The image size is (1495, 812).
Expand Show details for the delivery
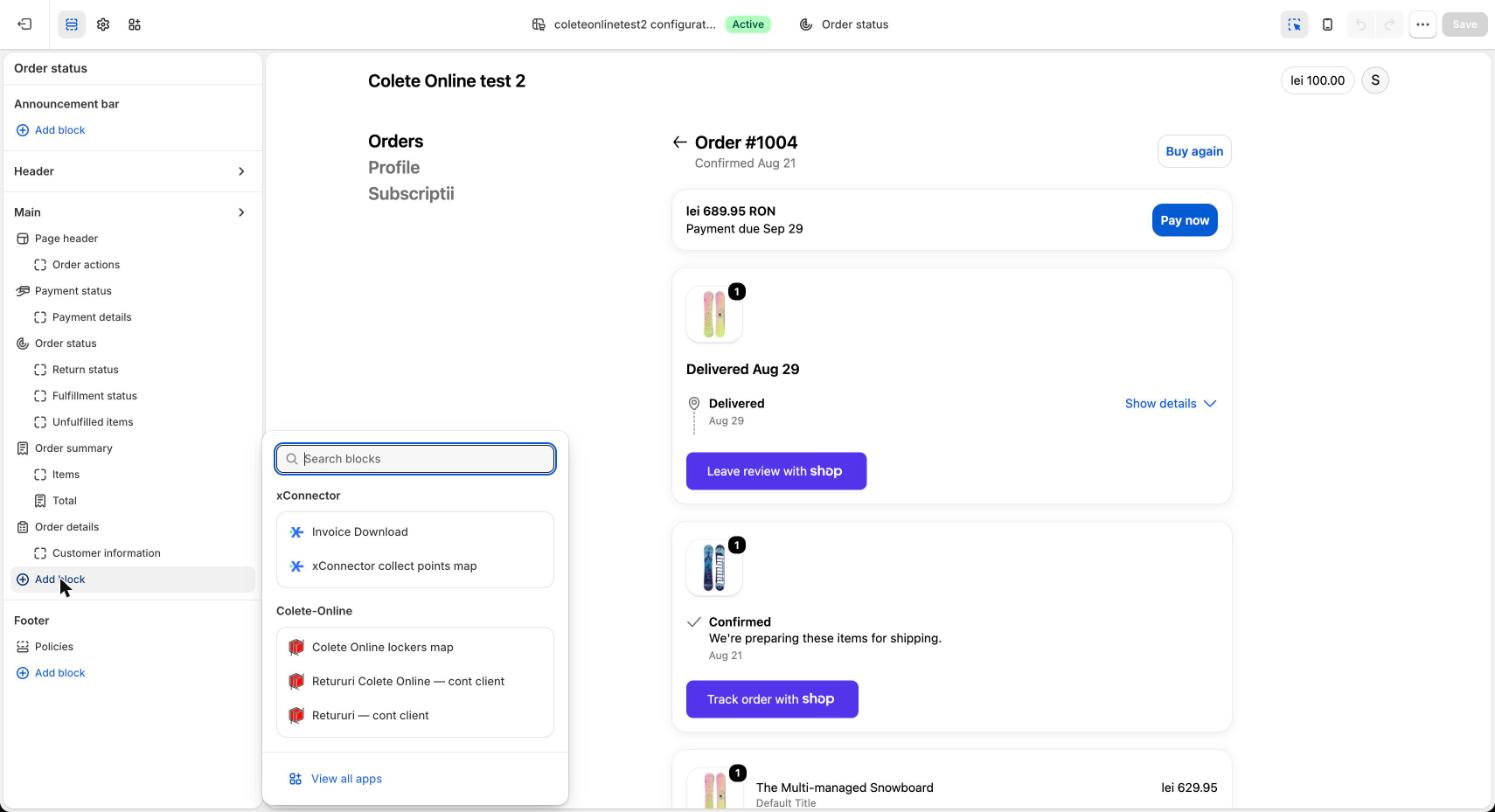(x=1170, y=404)
